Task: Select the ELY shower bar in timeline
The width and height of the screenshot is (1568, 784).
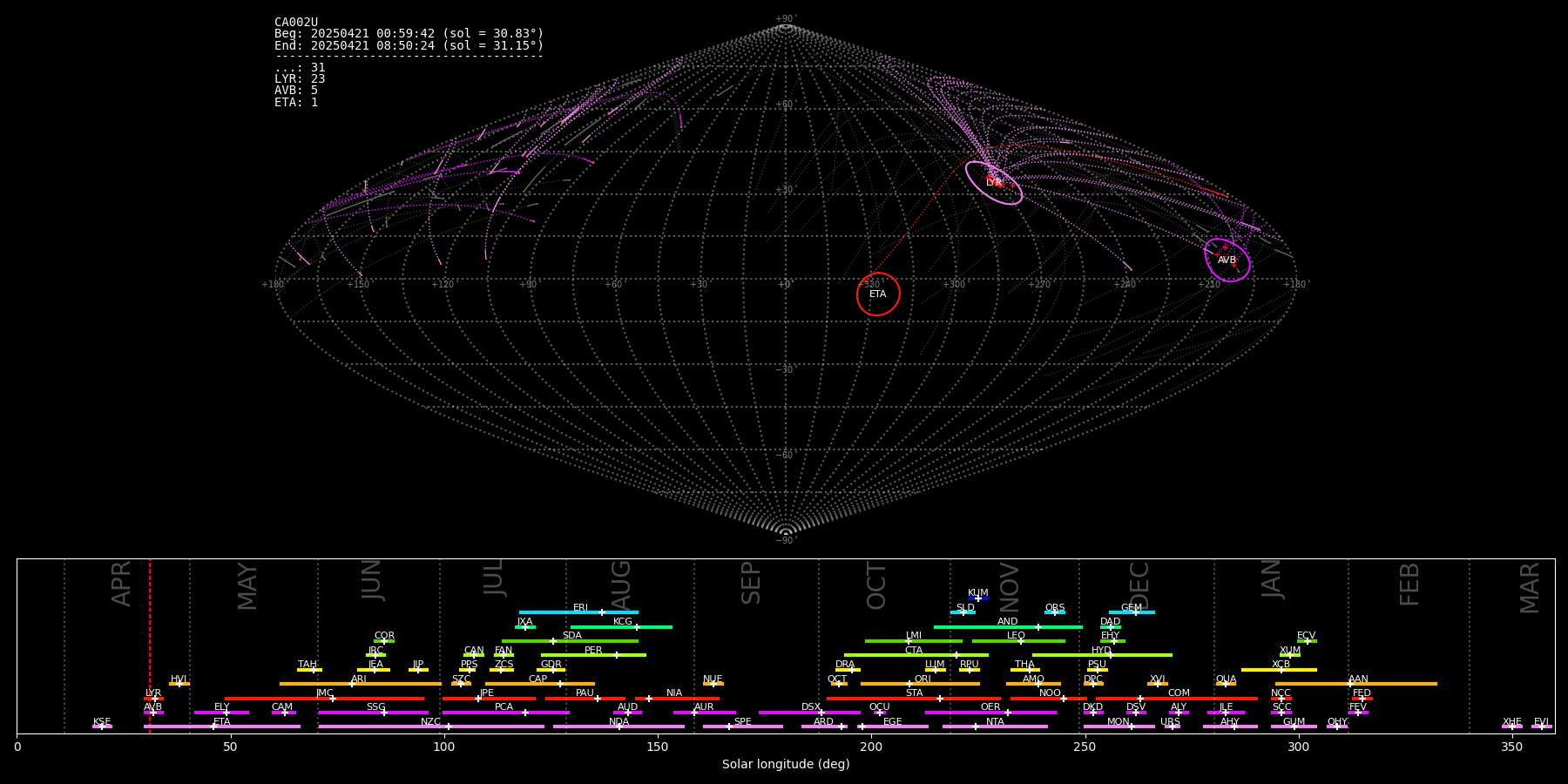Action: [221, 713]
